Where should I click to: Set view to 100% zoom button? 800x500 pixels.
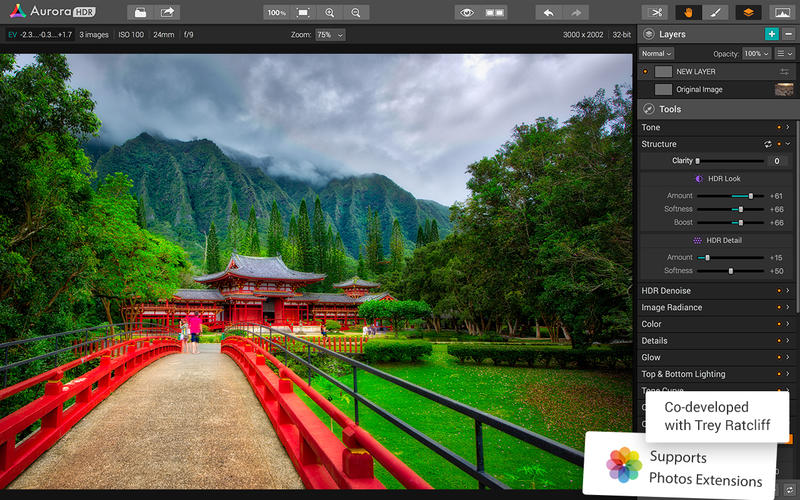[277, 12]
